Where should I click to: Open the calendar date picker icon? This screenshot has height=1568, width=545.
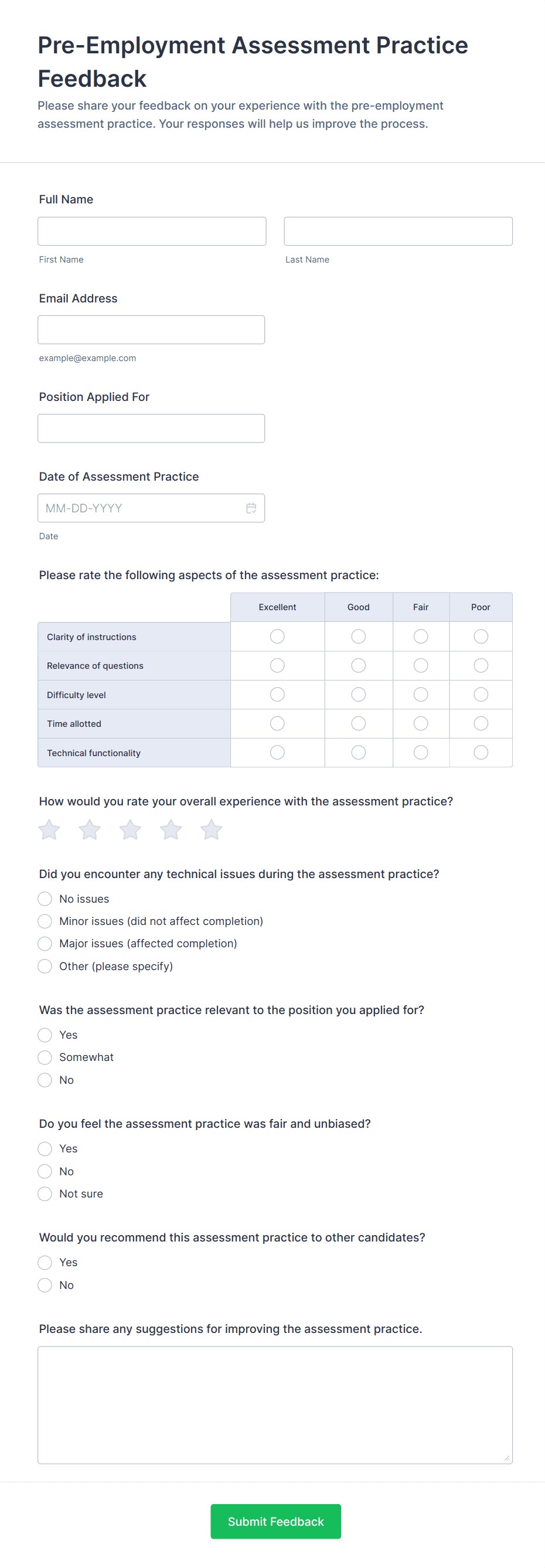(251, 508)
